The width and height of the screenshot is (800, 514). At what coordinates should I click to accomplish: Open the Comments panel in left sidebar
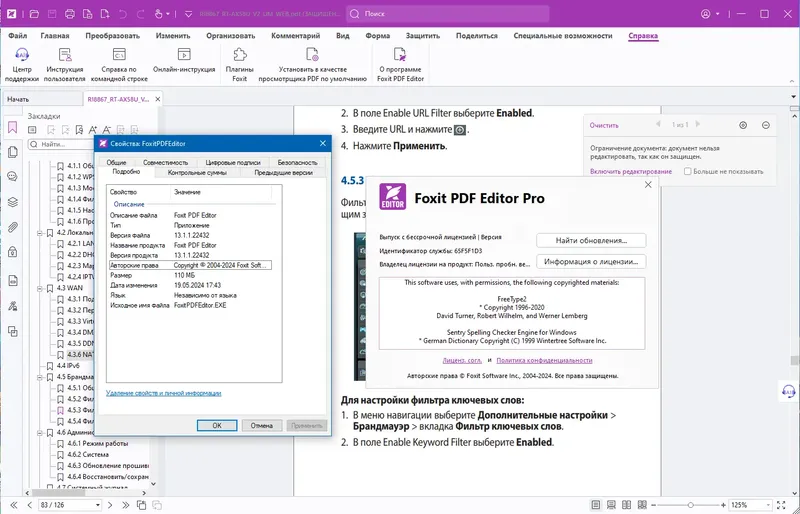[13, 177]
